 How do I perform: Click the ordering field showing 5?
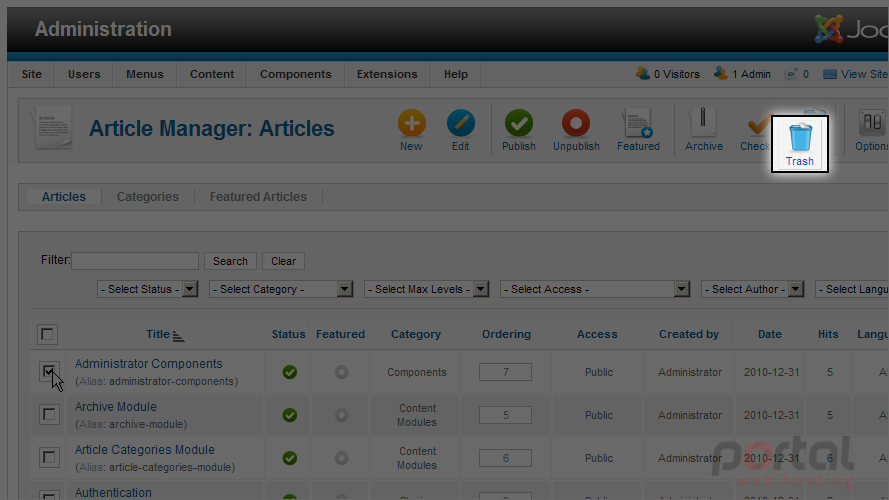(x=505, y=415)
